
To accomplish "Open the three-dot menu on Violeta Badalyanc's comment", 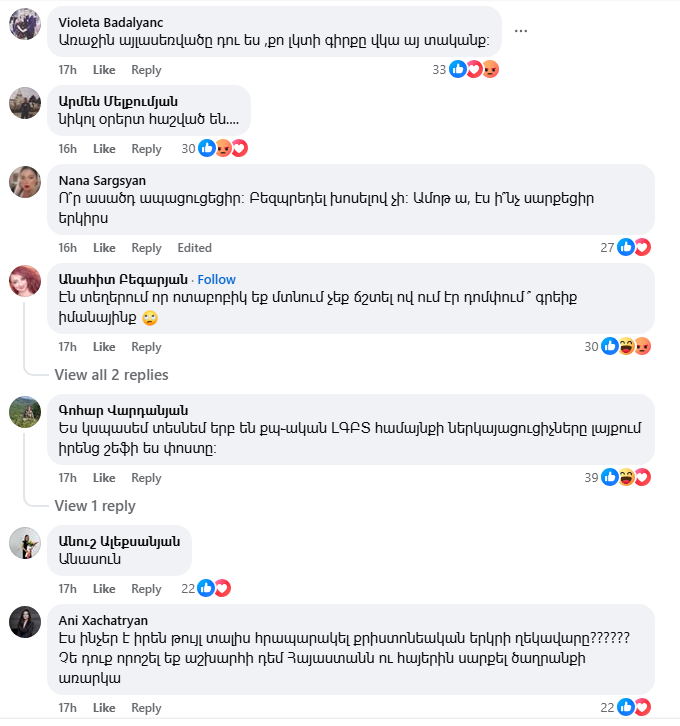I will click(520, 30).
